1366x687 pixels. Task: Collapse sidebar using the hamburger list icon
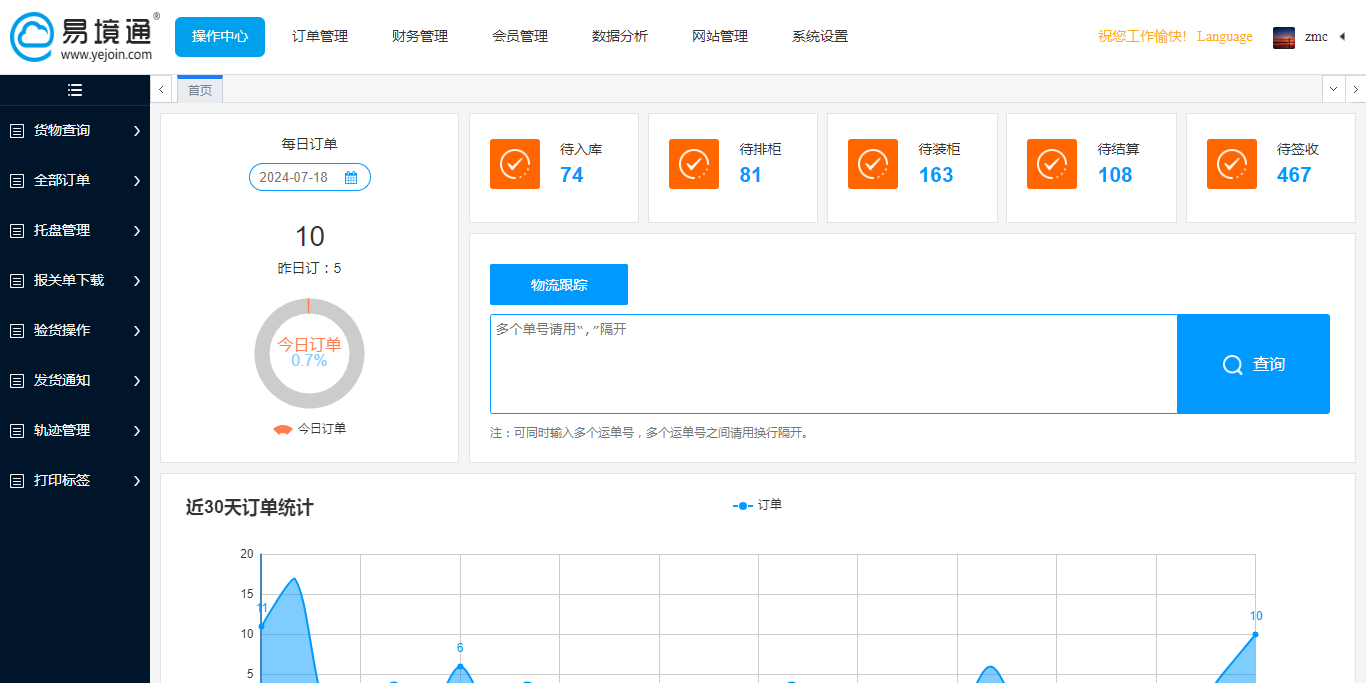[x=75, y=90]
